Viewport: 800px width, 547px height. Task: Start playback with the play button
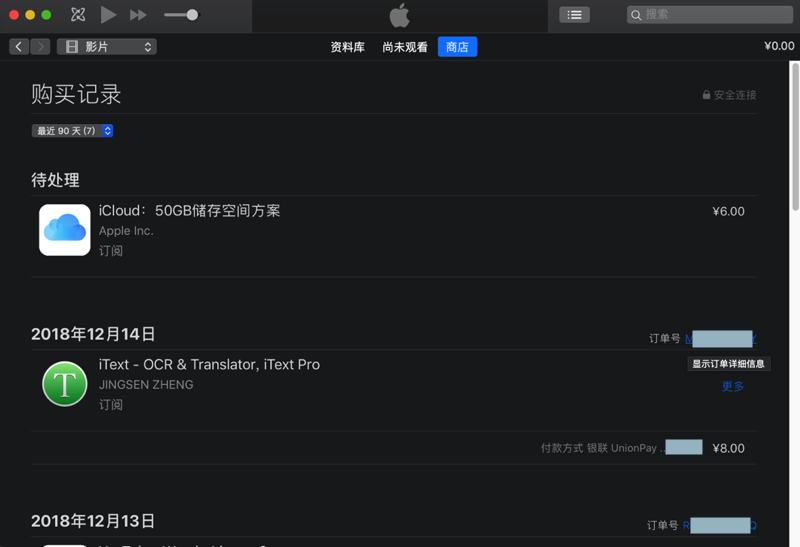coord(108,15)
